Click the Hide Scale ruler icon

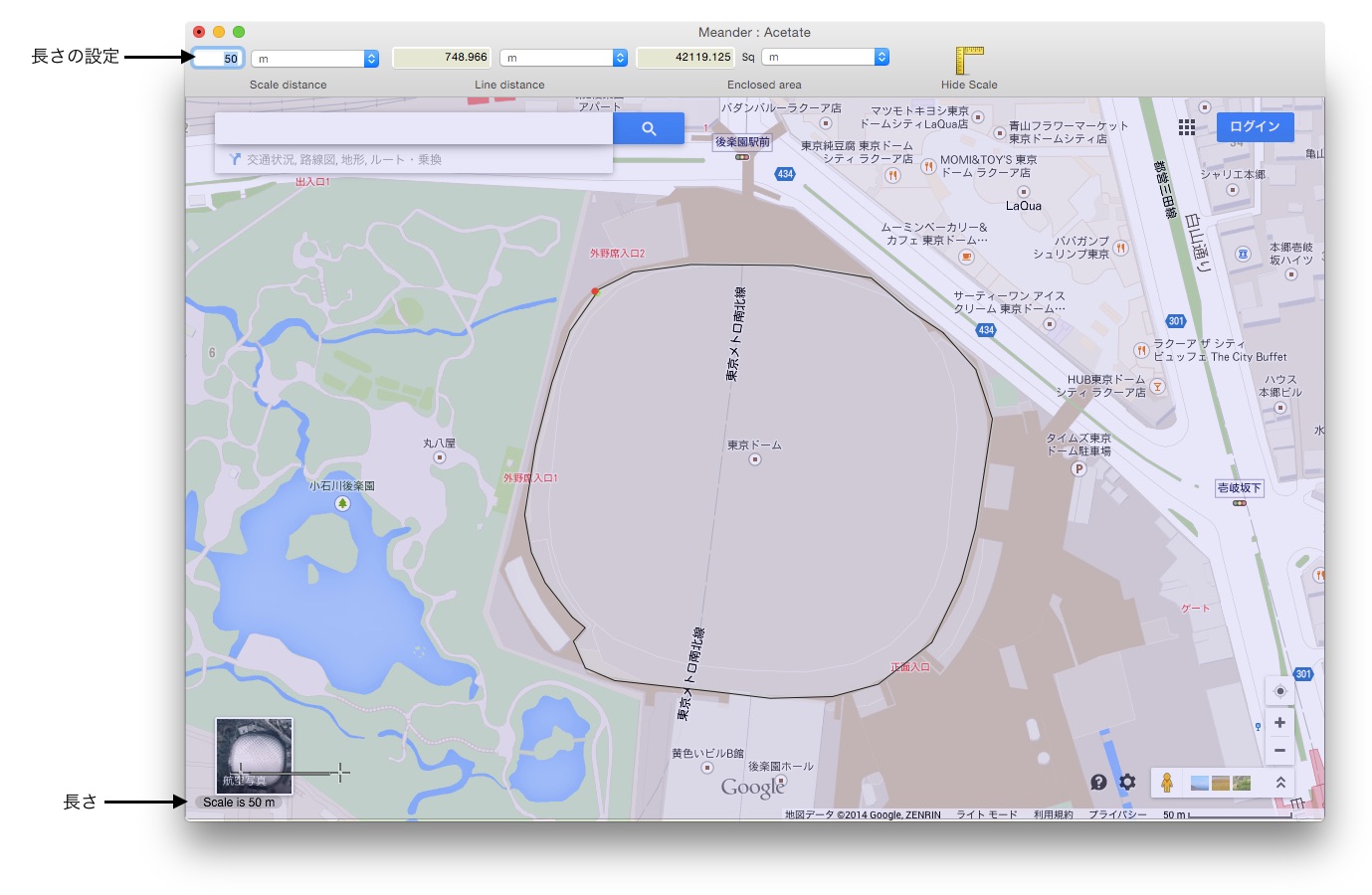tap(969, 60)
